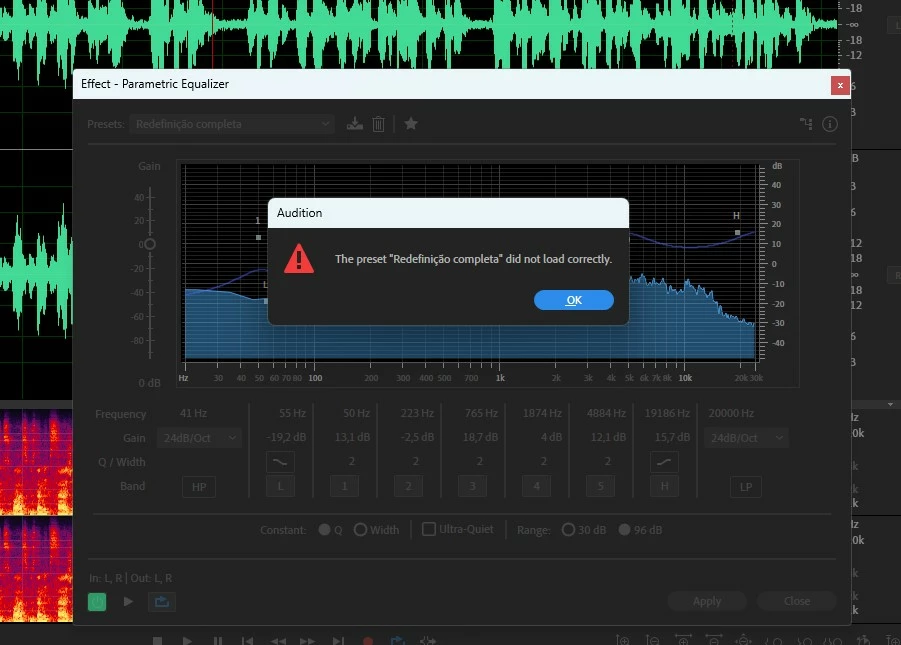901x645 pixels.
Task: Click the 765 Hz frequency value
Action: pos(481,413)
